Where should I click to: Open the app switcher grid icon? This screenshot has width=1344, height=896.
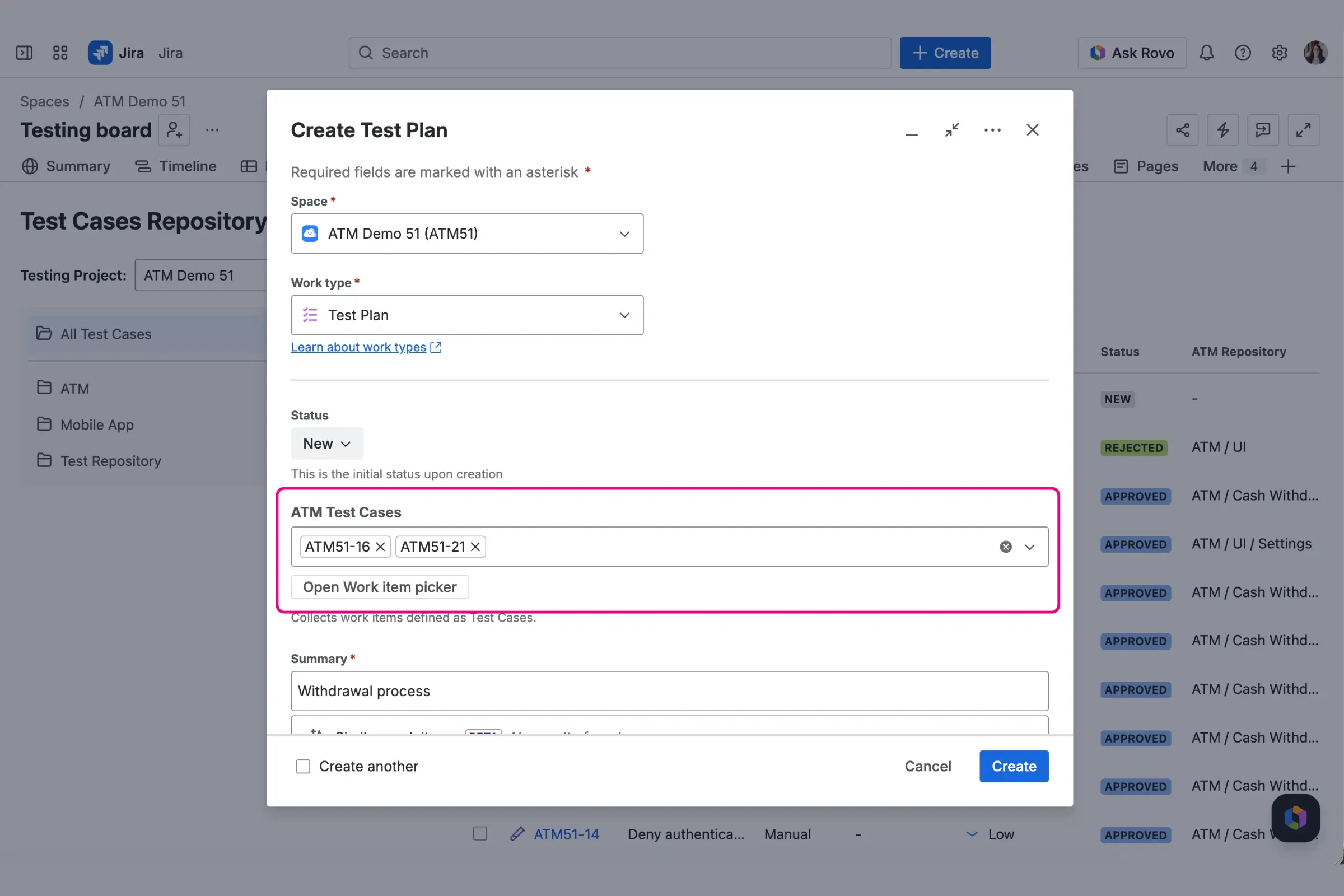click(x=60, y=53)
